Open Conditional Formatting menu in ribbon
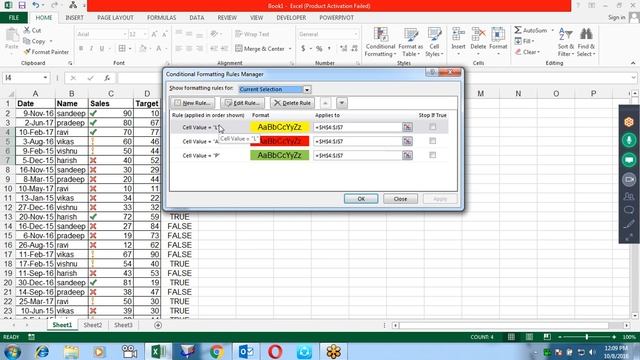Image resolution: width=640 pixels, height=360 pixels. pyautogui.click(x=380, y=42)
